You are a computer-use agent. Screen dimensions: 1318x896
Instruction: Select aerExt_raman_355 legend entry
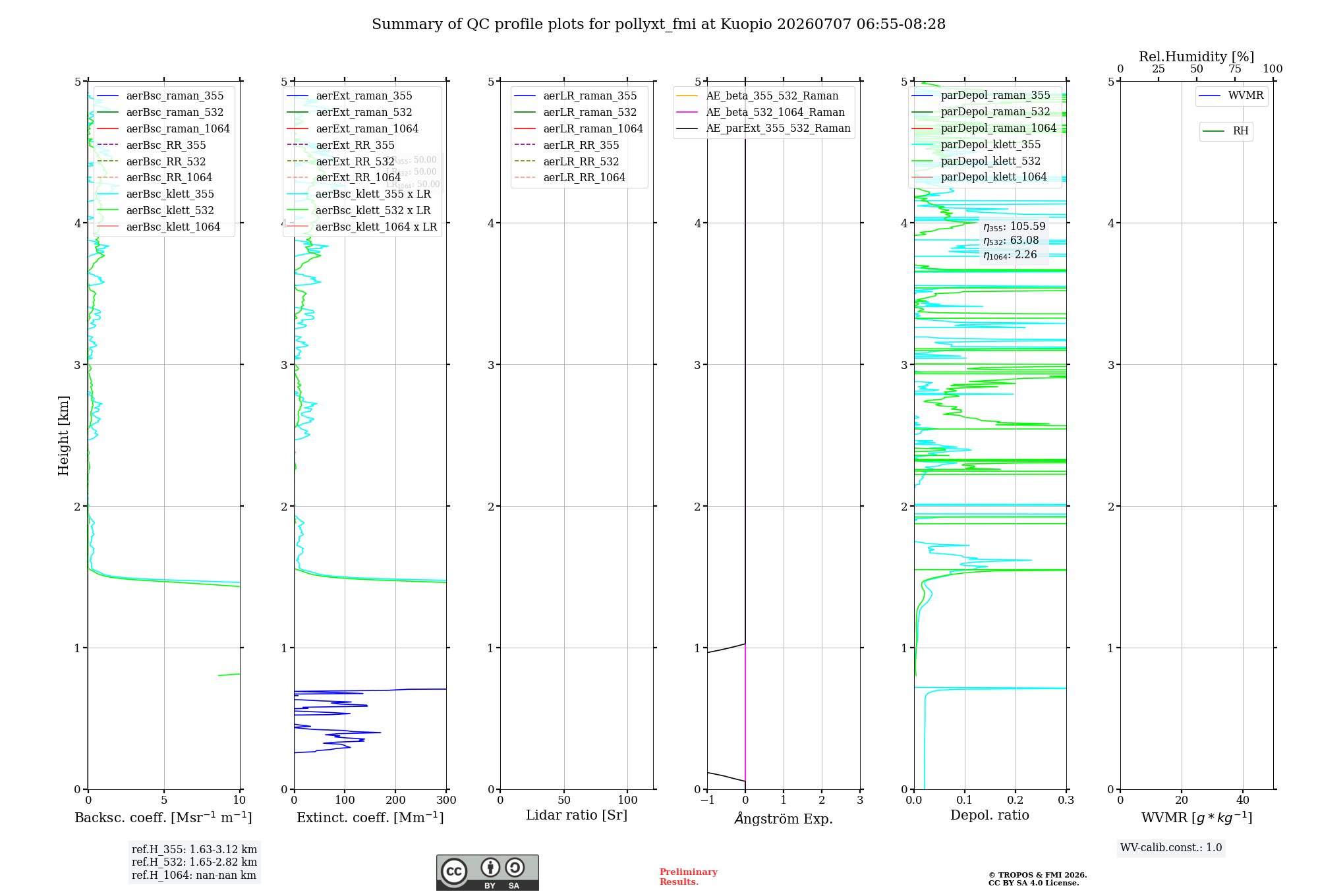[x=349, y=96]
